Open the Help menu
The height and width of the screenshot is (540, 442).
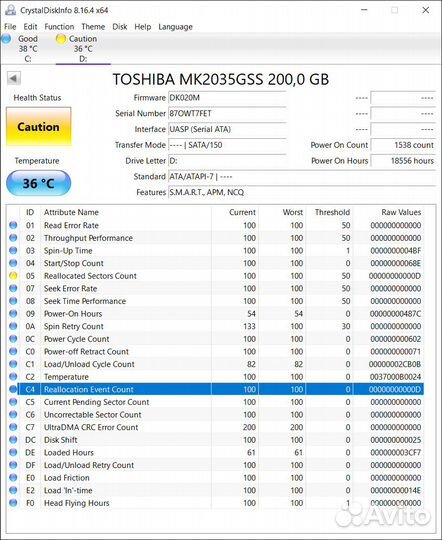(x=143, y=27)
